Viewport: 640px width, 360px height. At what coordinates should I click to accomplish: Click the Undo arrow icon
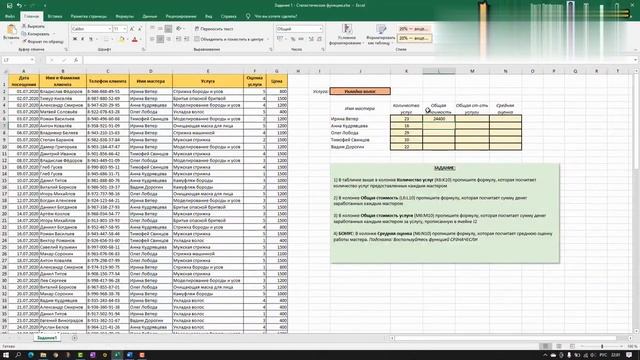coord(19,6)
